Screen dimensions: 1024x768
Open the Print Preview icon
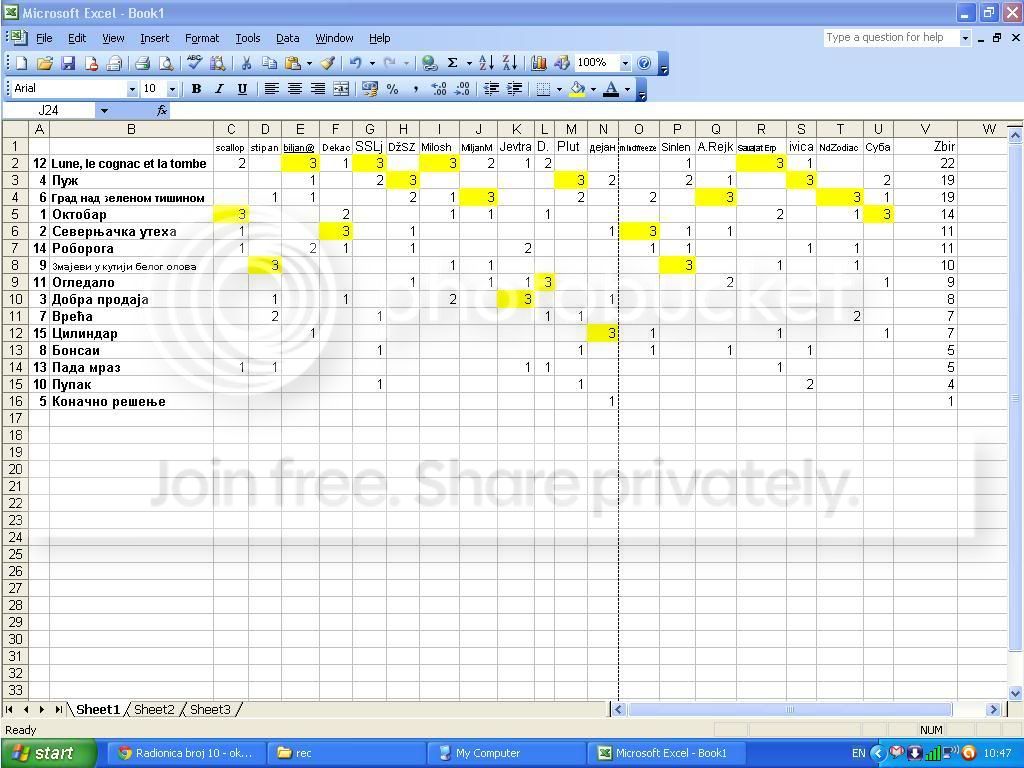165,63
